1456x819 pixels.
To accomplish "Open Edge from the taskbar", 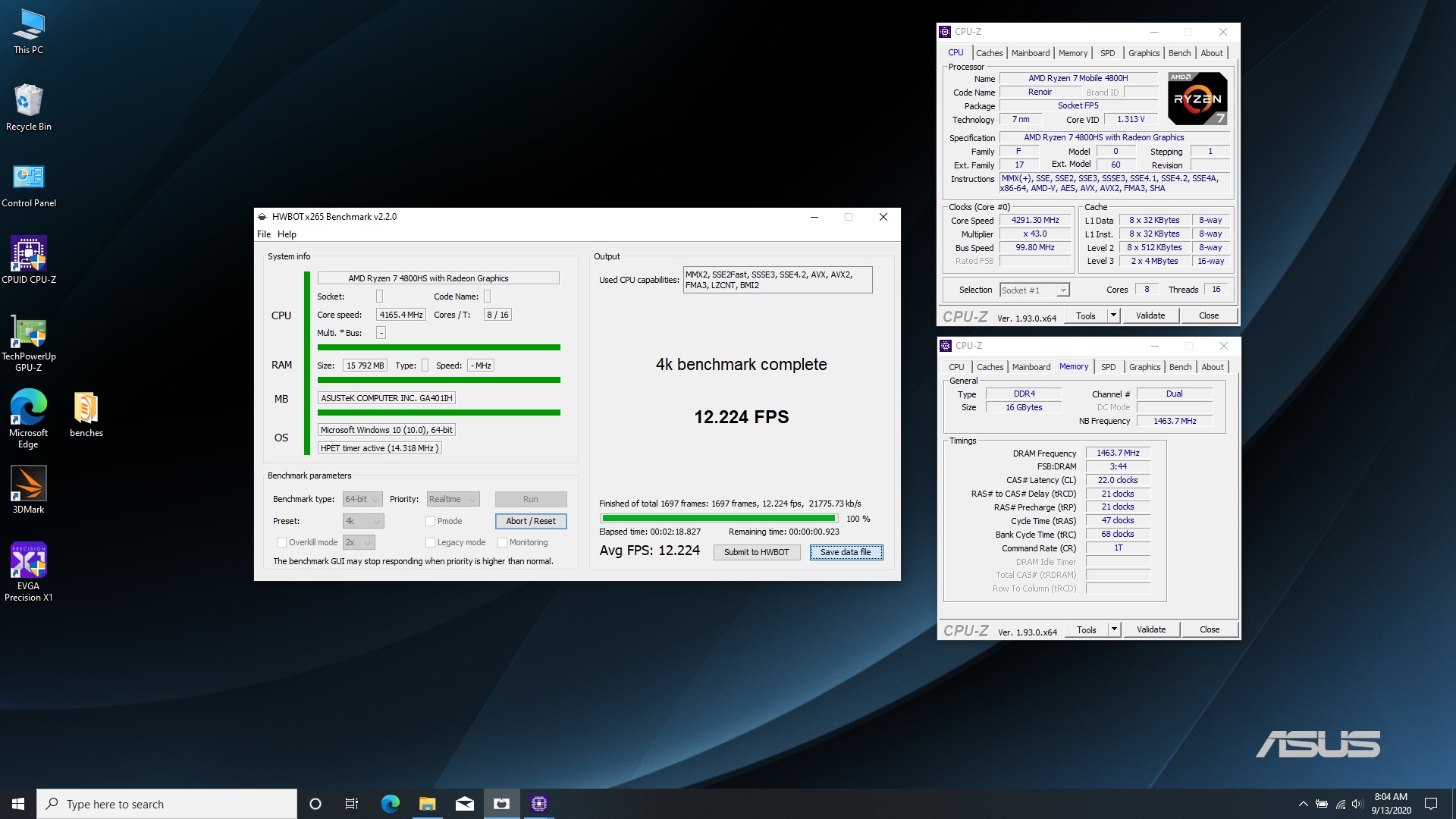I will [x=390, y=804].
